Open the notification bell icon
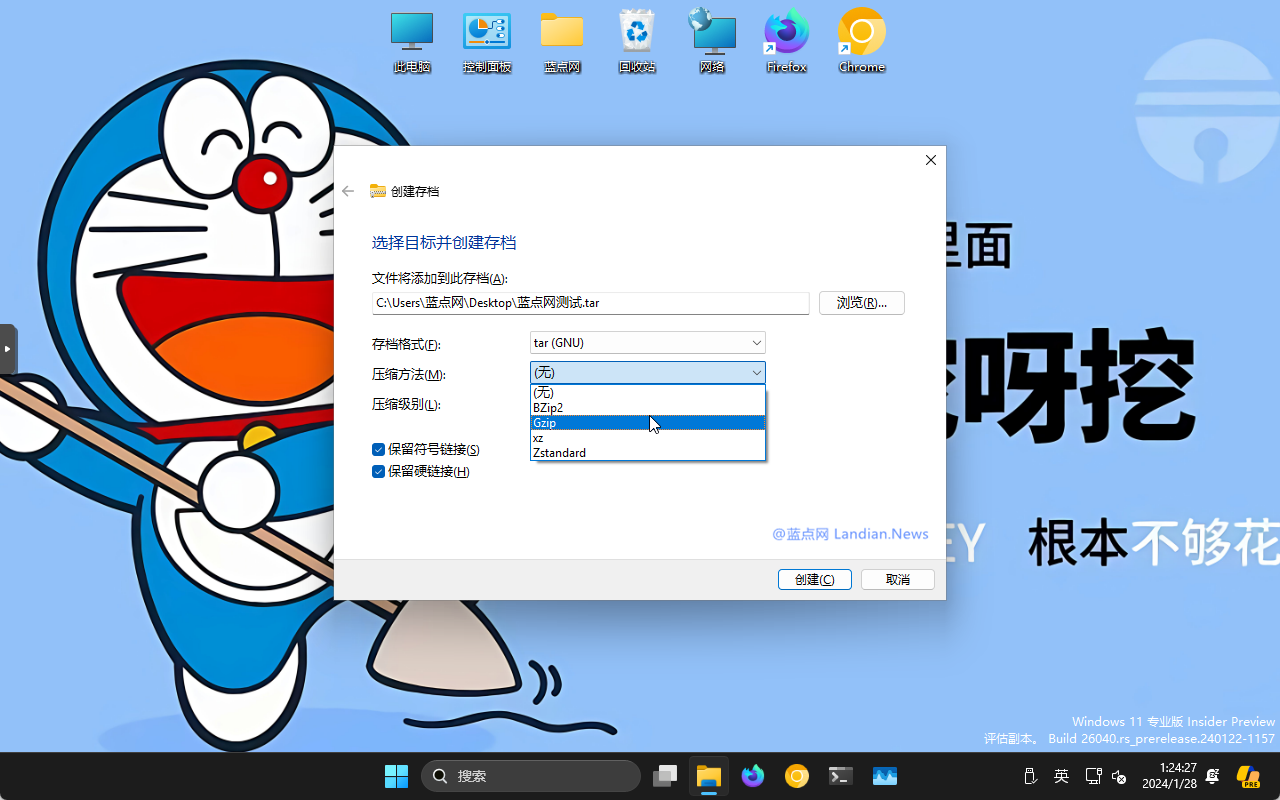The height and width of the screenshot is (800, 1280). click(1213, 776)
